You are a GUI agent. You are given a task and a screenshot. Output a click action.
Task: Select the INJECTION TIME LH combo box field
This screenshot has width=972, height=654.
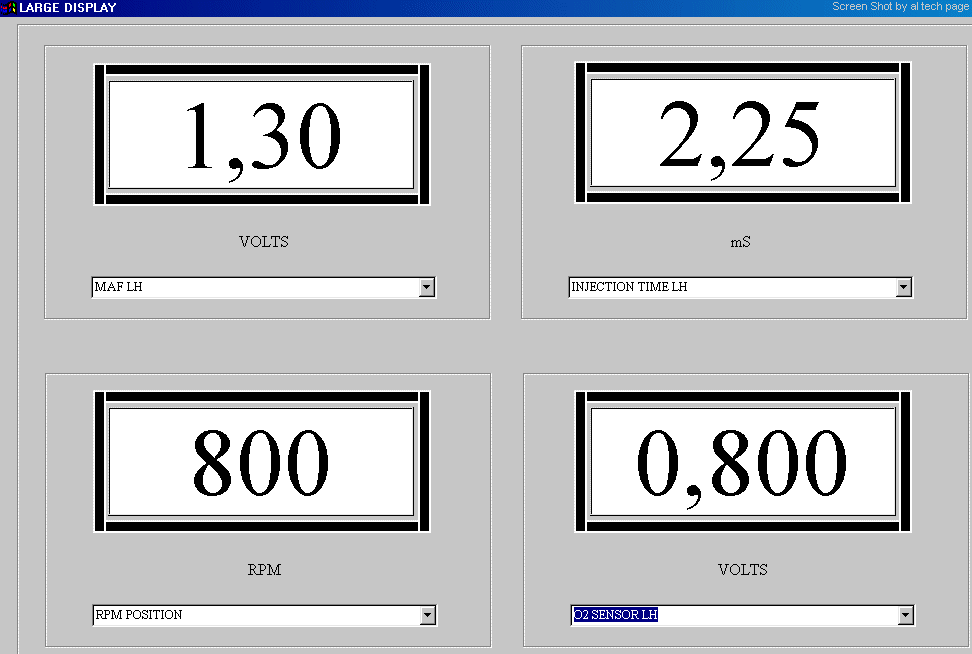tap(731, 288)
